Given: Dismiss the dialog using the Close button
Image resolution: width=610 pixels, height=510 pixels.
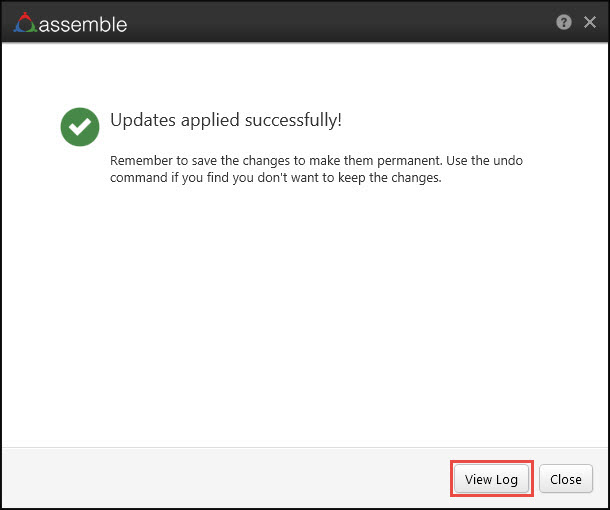Looking at the screenshot, I should pyautogui.click(x=565, y=479).
